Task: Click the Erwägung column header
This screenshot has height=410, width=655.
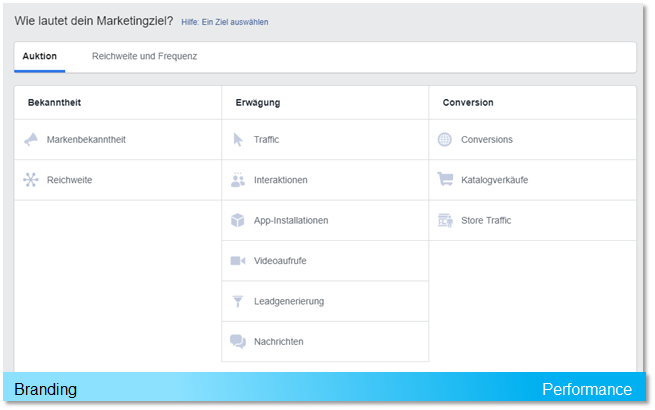Action: tap(258, 103)
